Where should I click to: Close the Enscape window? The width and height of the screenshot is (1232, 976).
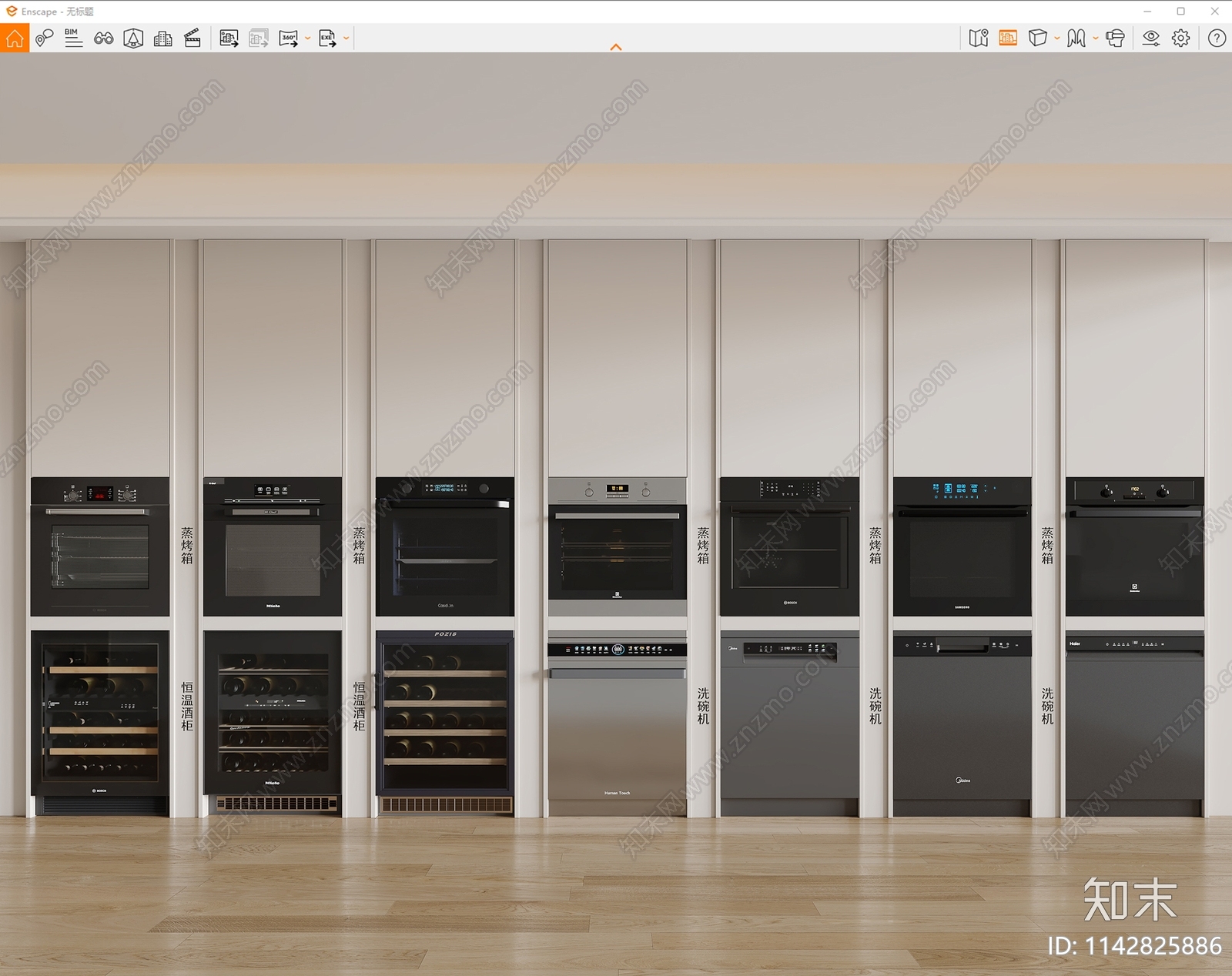click(x=1215, y=12)
